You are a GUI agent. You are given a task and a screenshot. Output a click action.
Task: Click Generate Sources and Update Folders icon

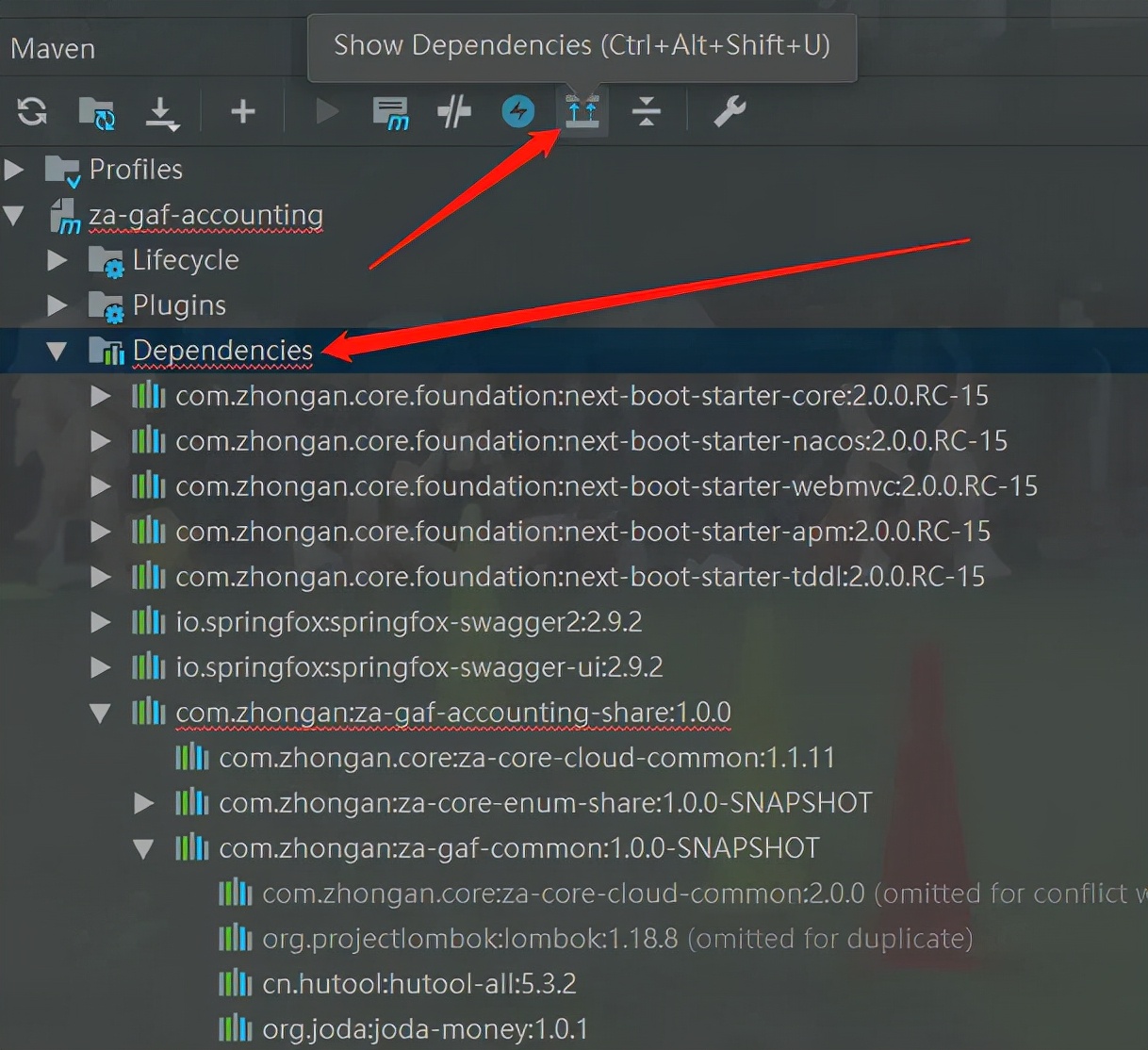pos(97,112)
